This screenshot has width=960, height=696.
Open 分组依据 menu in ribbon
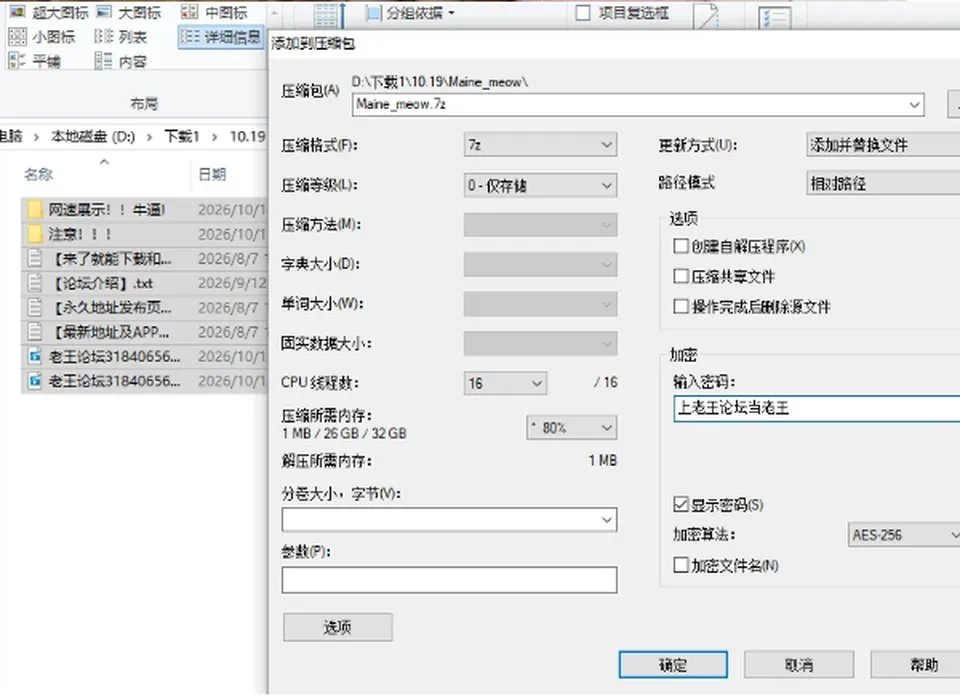(411, 13)
